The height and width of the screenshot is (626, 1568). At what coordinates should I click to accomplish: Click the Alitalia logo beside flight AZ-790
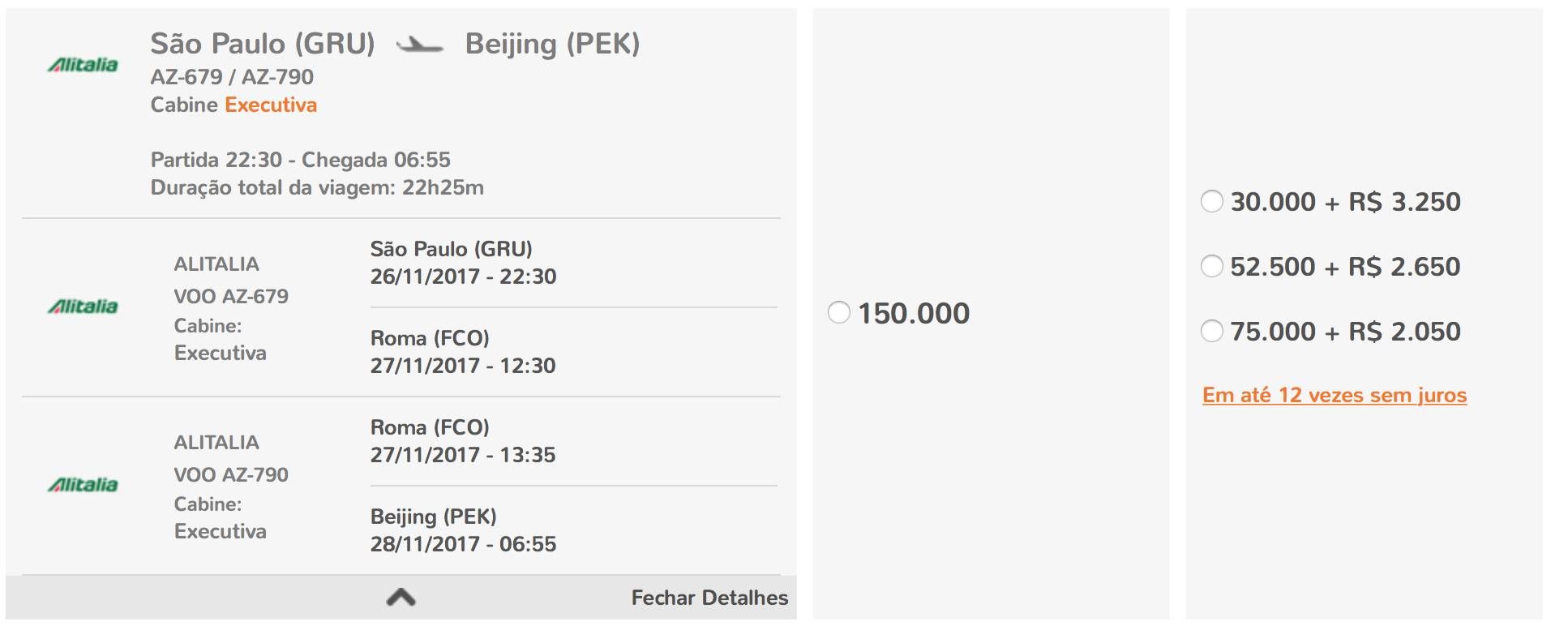[x=83, y=485]
